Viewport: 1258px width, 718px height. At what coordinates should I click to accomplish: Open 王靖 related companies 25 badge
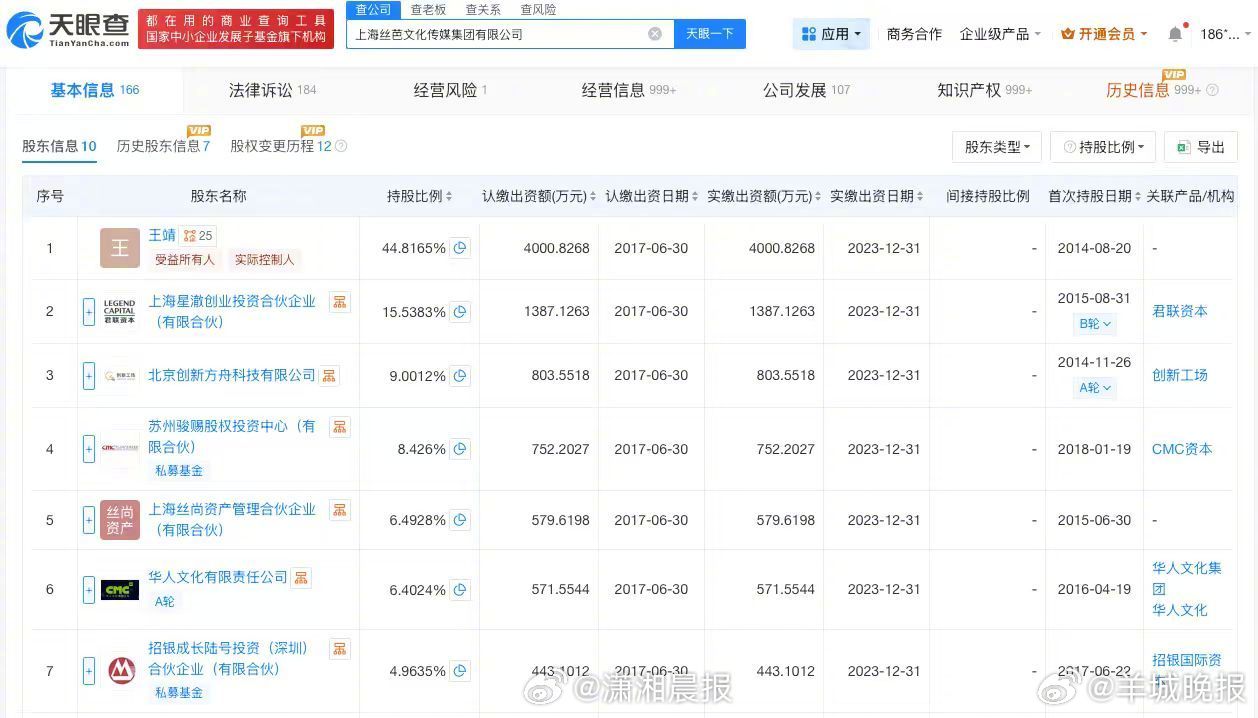click(198, 236)
